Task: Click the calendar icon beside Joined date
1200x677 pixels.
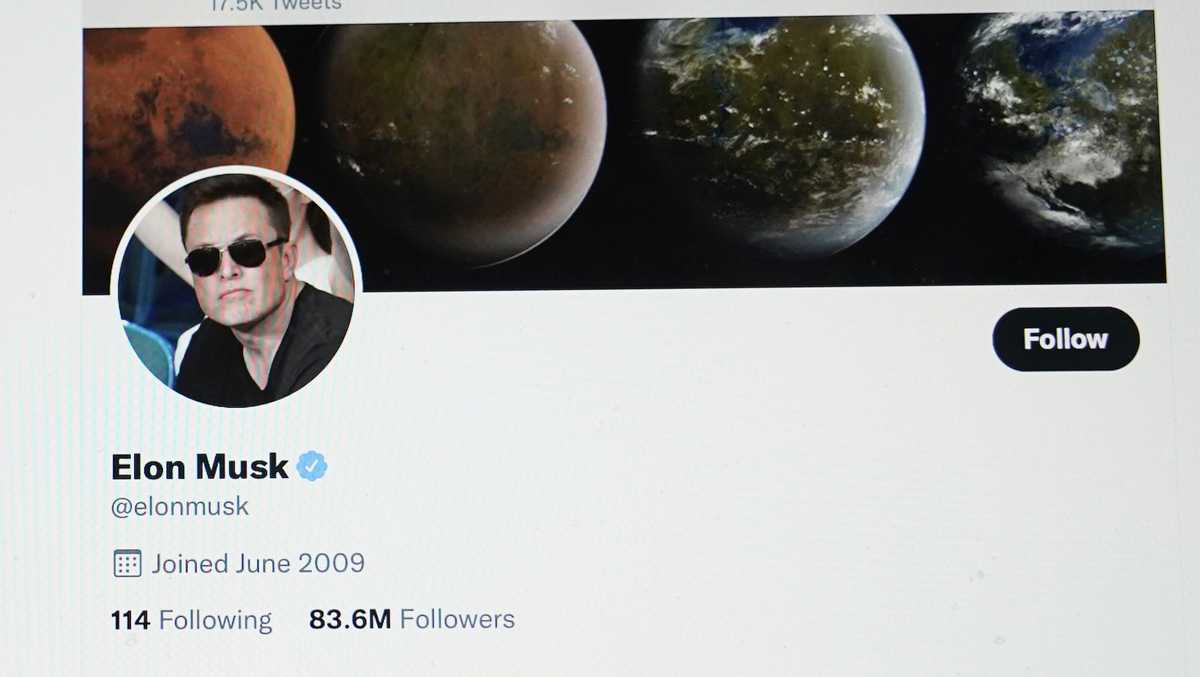Action: coord(127,563)
